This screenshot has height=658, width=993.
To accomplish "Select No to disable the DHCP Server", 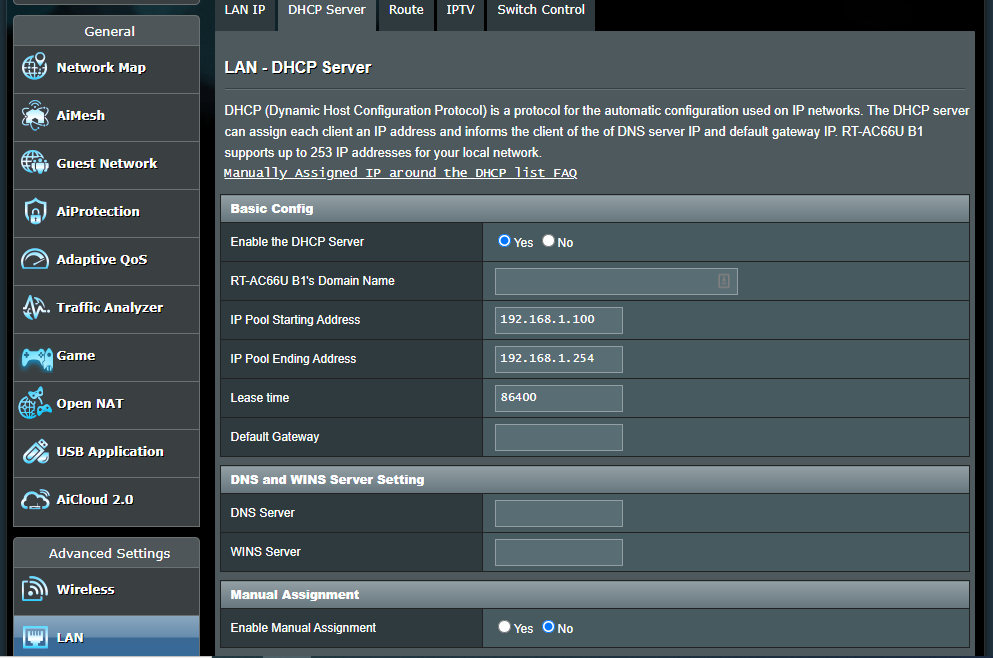I will (548, 241).
